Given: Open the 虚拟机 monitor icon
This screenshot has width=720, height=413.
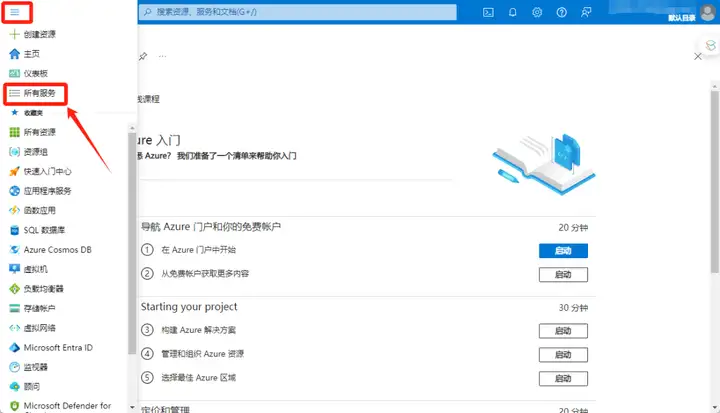Looking at the screenshot, I should [x=15, y=269].
